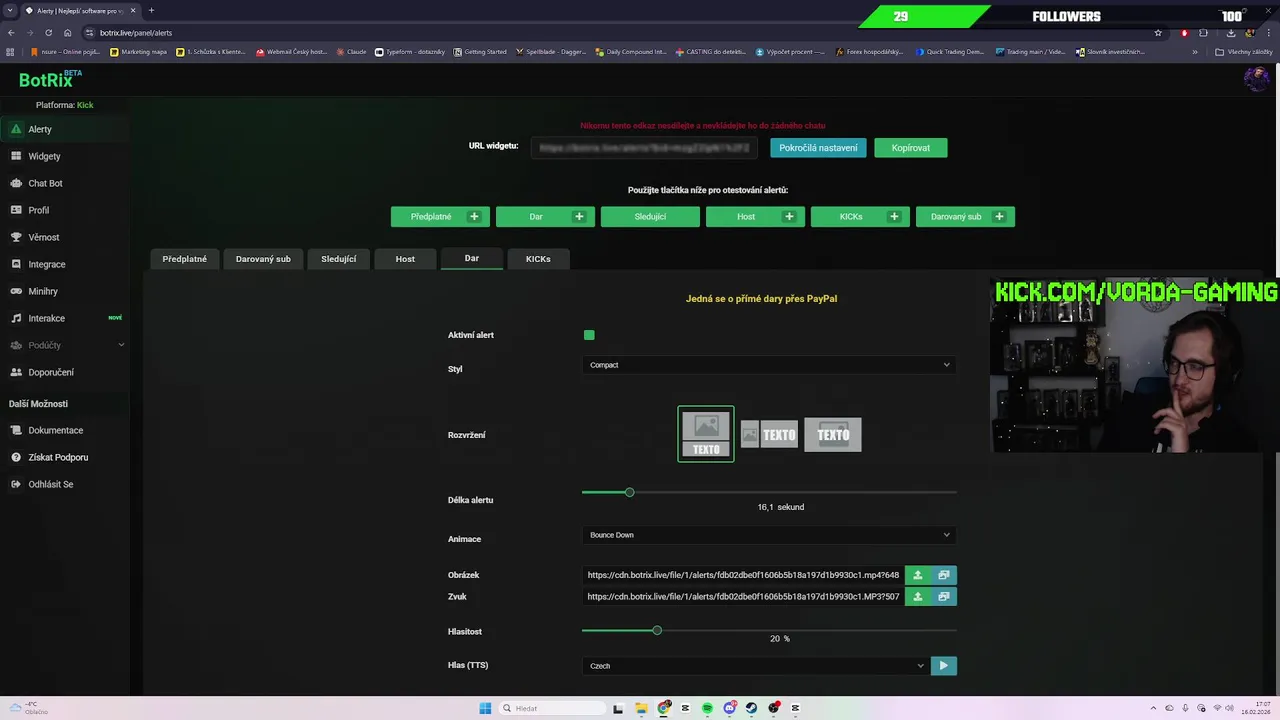1280x720 pixels.
Task: Click user avatar in BotRix header
Action: pos(1256,78)
